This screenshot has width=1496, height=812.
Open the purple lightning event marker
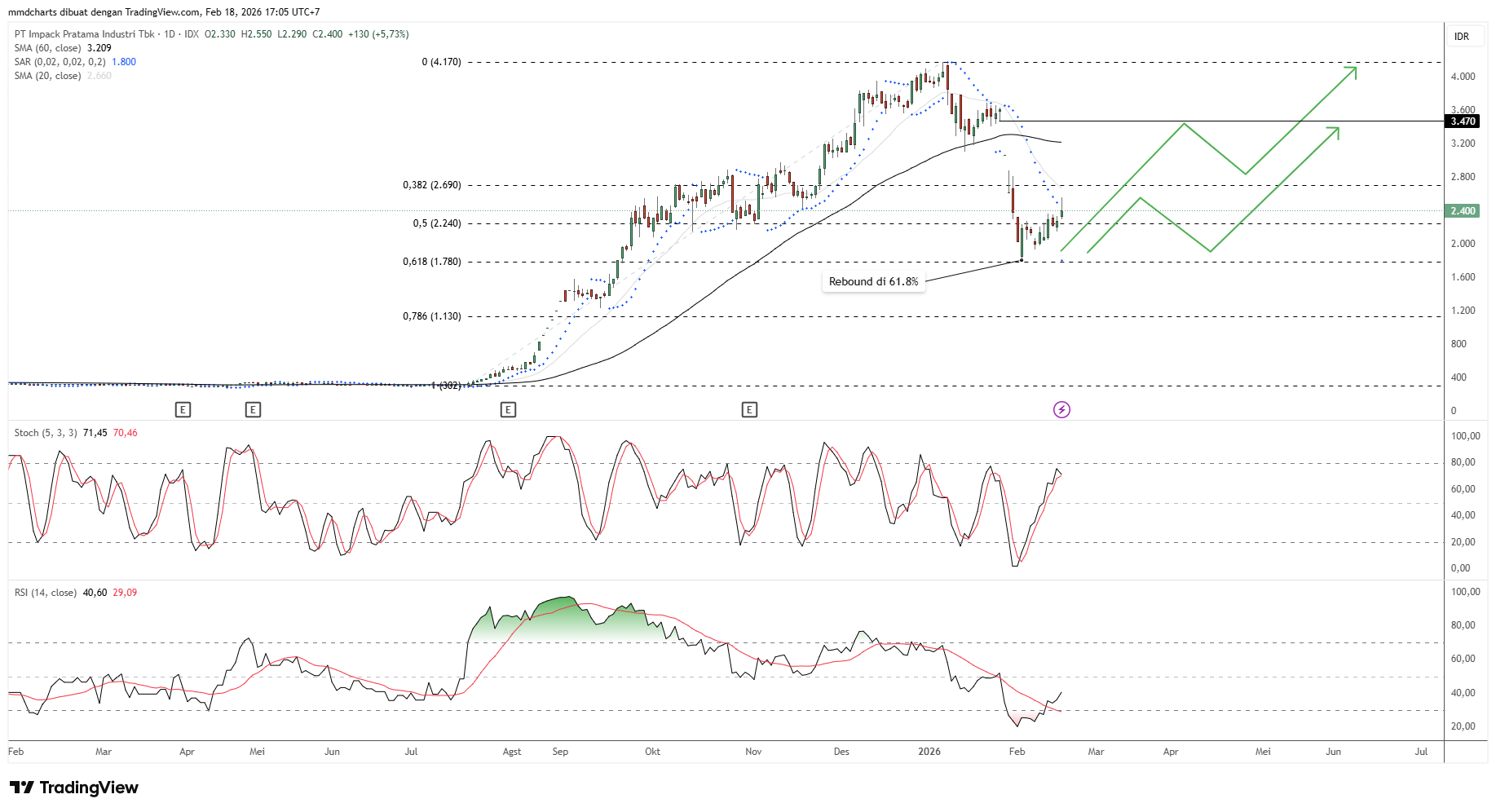tap(1061, 409)
